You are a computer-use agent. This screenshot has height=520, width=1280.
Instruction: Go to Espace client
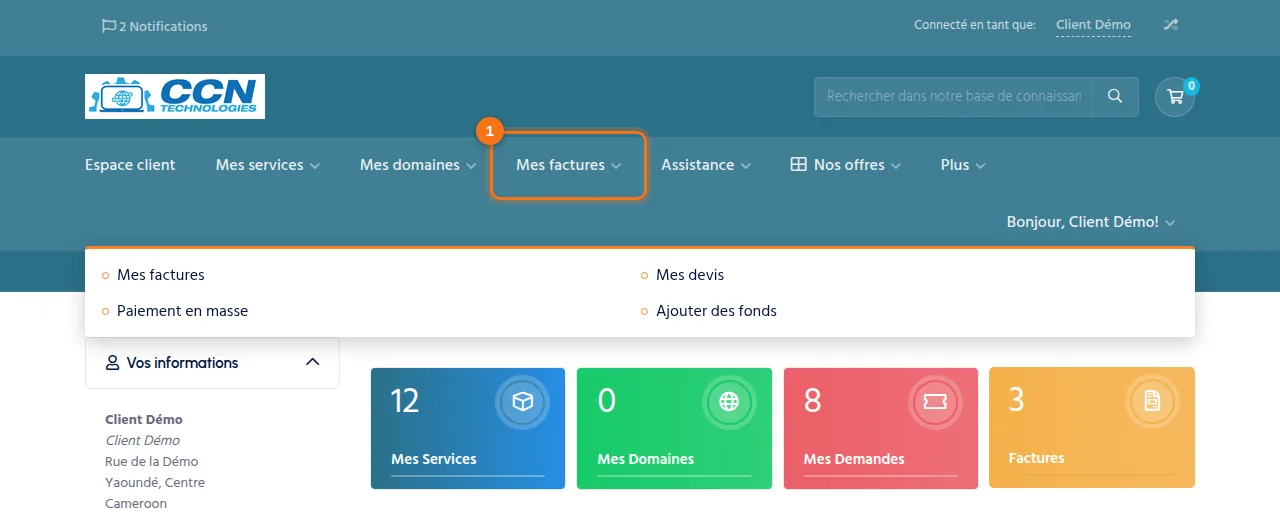[130, 165]
